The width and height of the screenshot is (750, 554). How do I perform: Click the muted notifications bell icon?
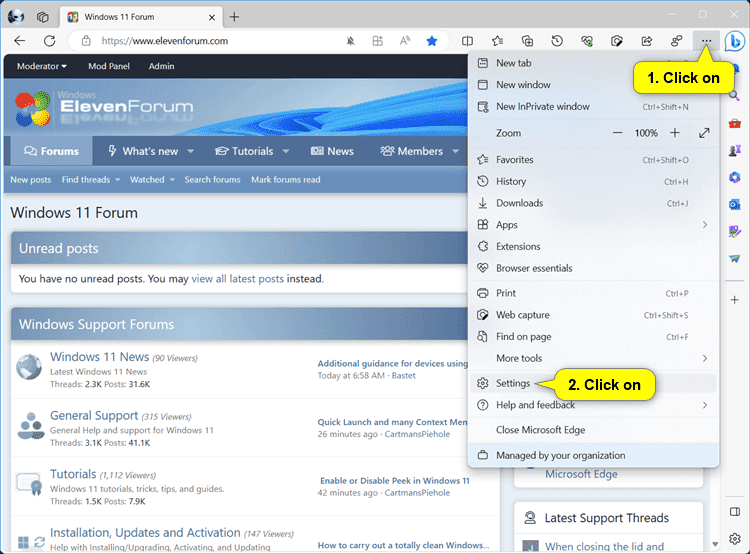click(350, 41)
